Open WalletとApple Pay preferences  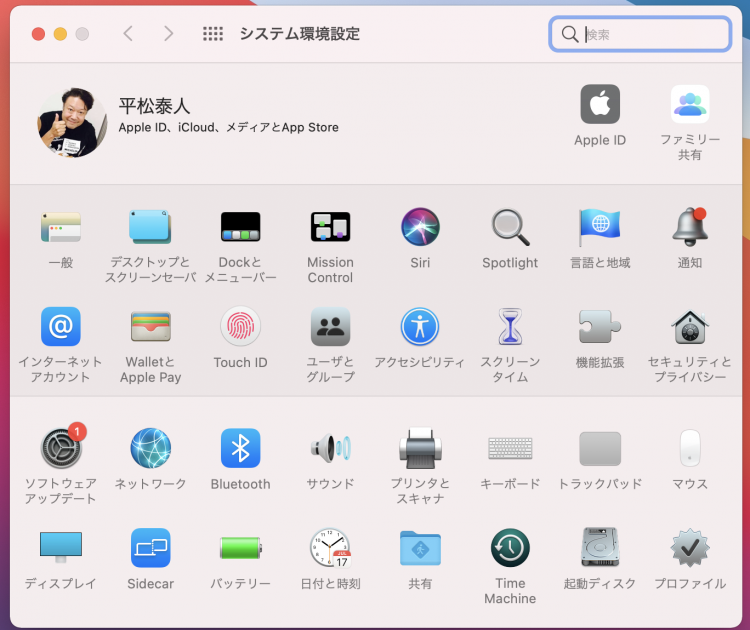click(x=150, y=327)
